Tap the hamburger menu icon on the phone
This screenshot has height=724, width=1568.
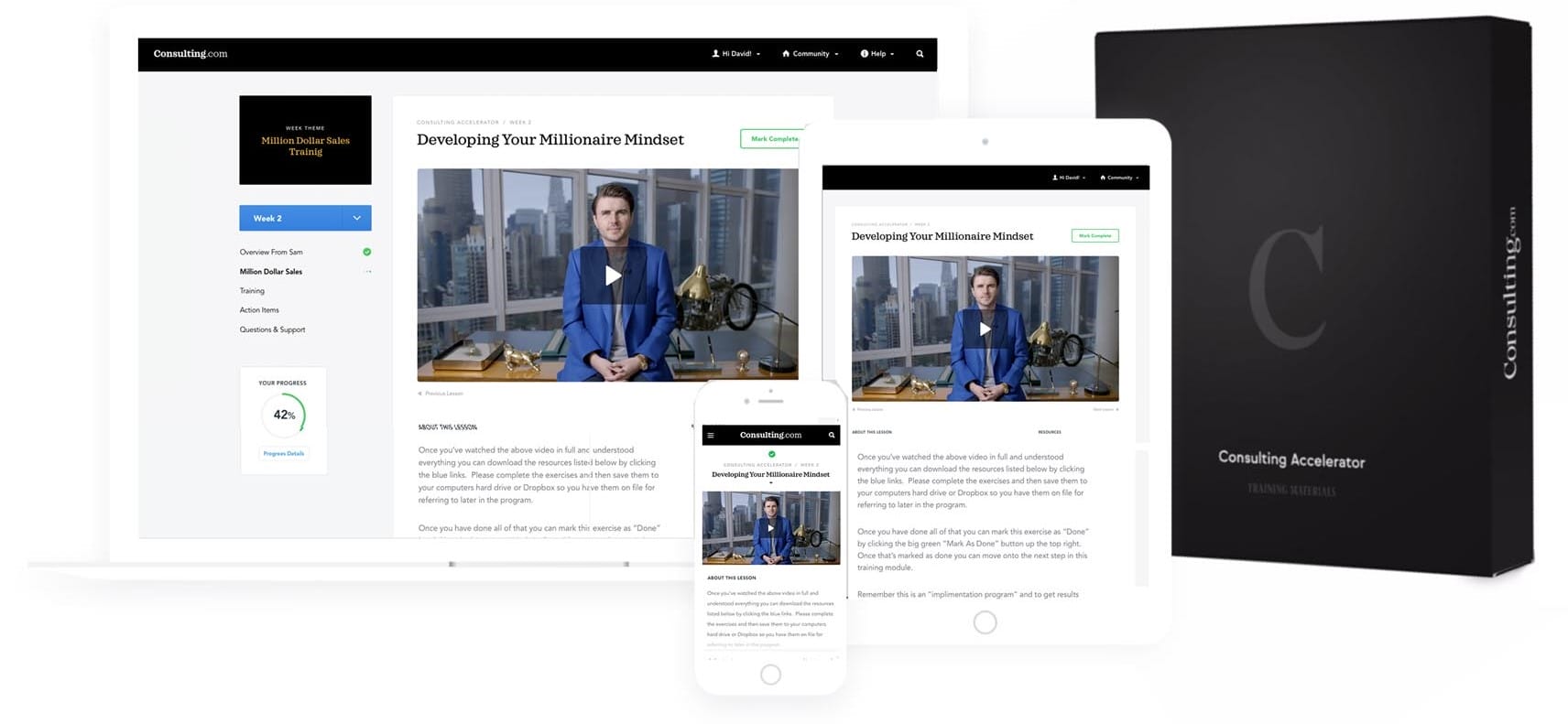(711, 436)
